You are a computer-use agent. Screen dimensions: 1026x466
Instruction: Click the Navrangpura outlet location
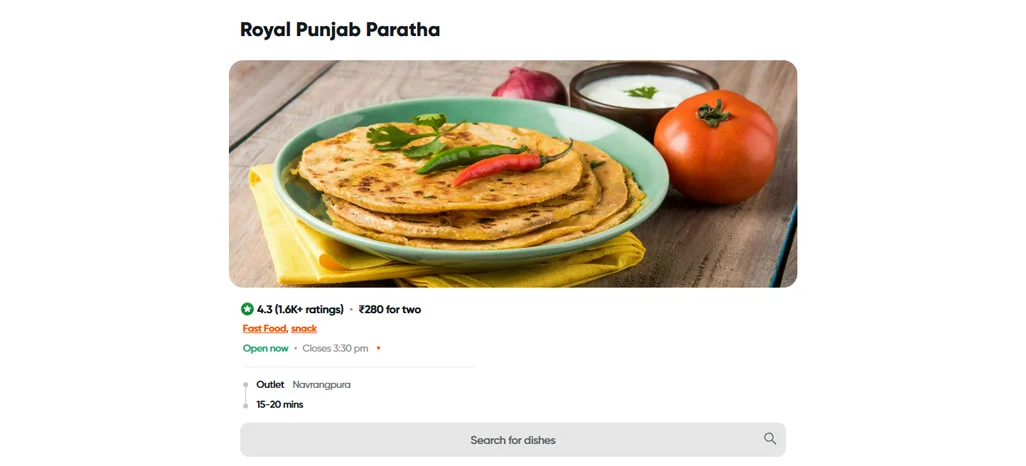point(321,385)
